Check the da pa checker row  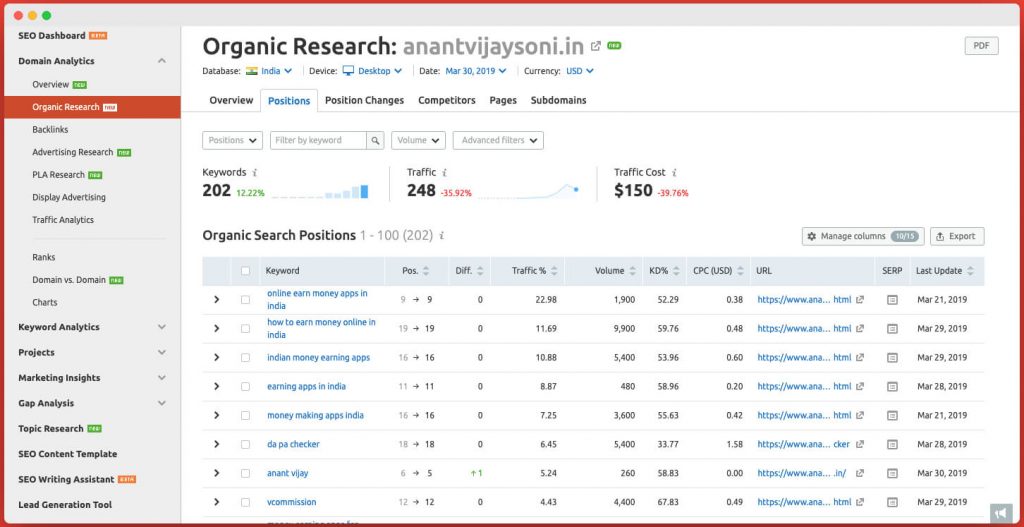[246, 444]
